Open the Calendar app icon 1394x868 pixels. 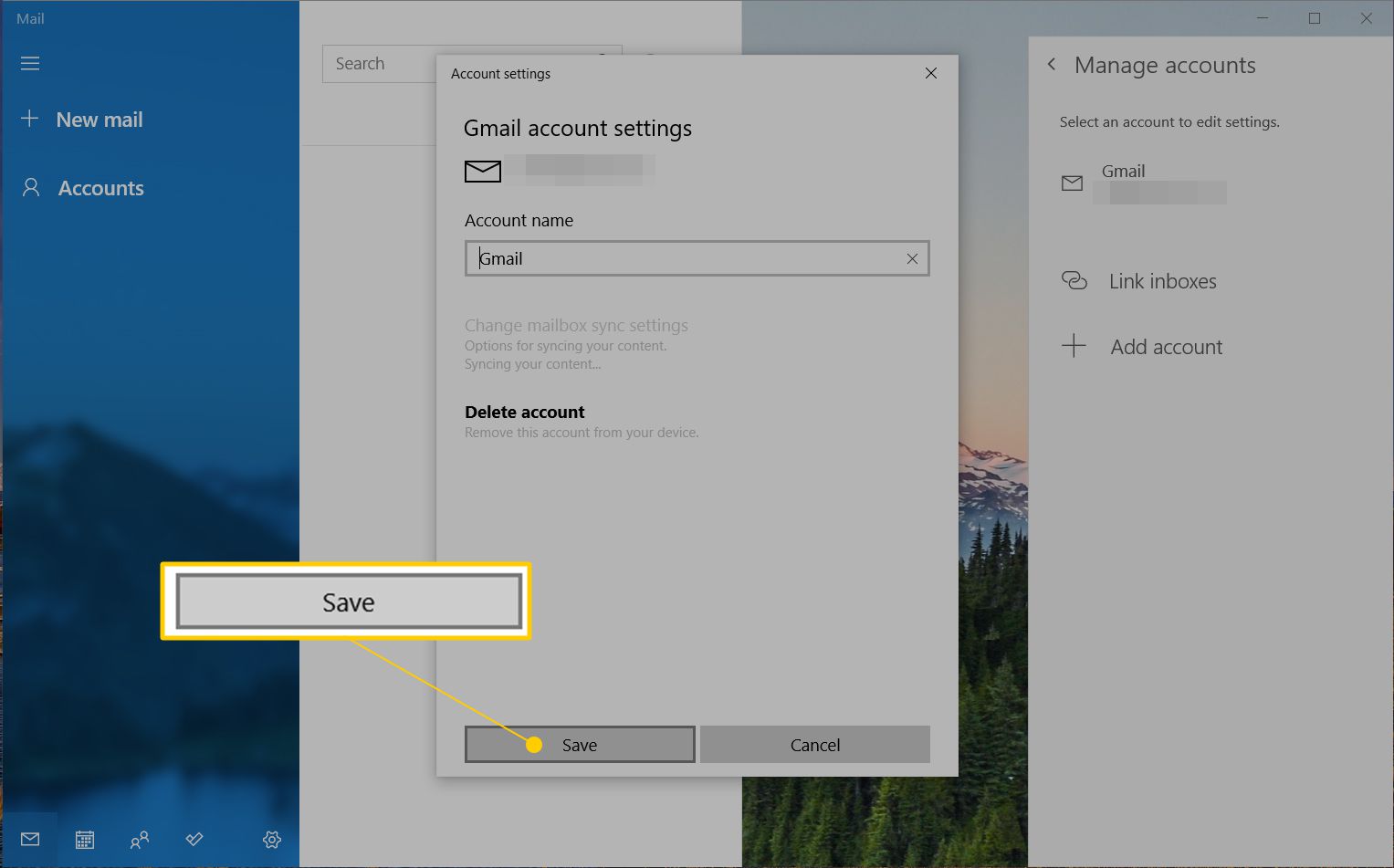tap(85, 840)
